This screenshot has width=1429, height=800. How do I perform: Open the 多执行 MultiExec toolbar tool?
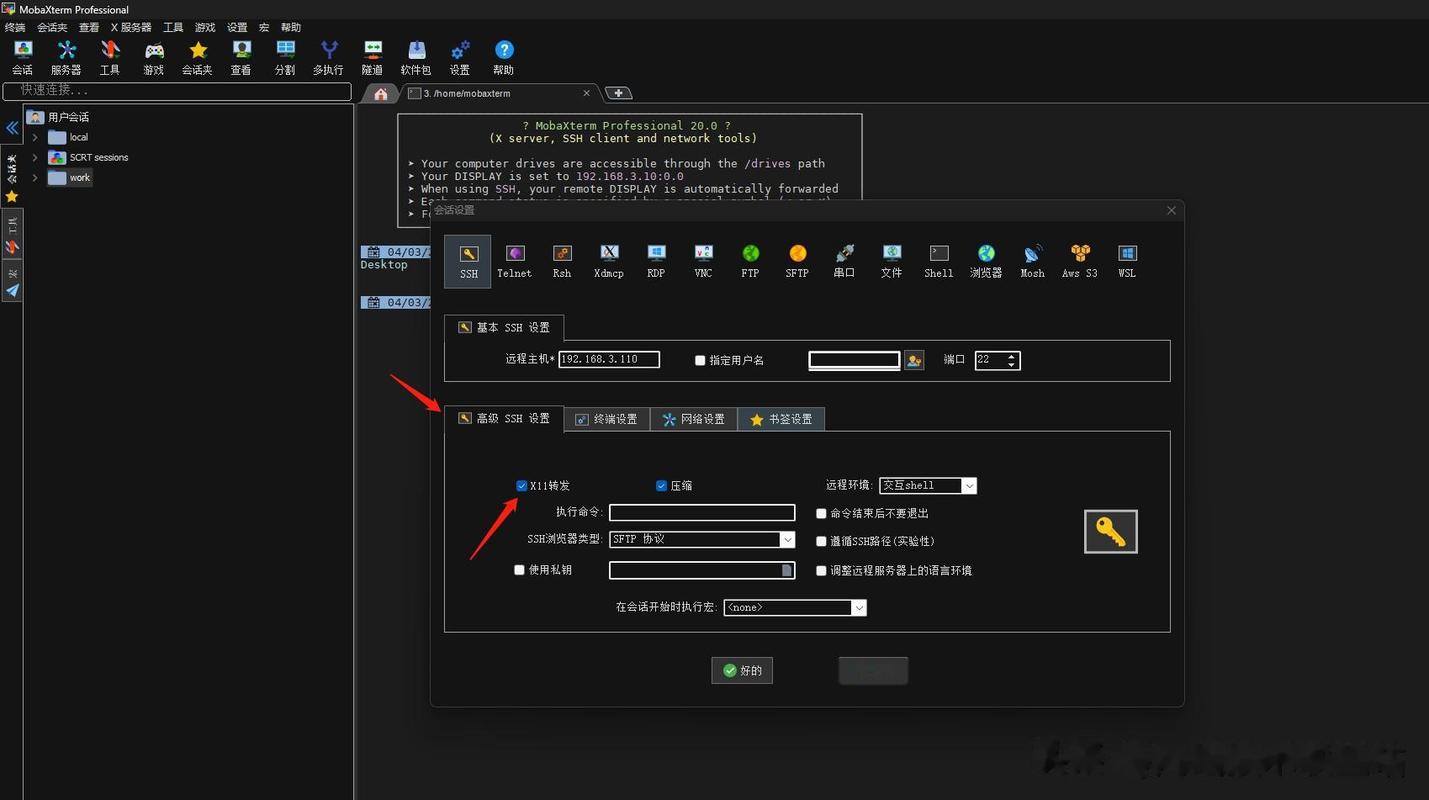click(x=328, y=58)
